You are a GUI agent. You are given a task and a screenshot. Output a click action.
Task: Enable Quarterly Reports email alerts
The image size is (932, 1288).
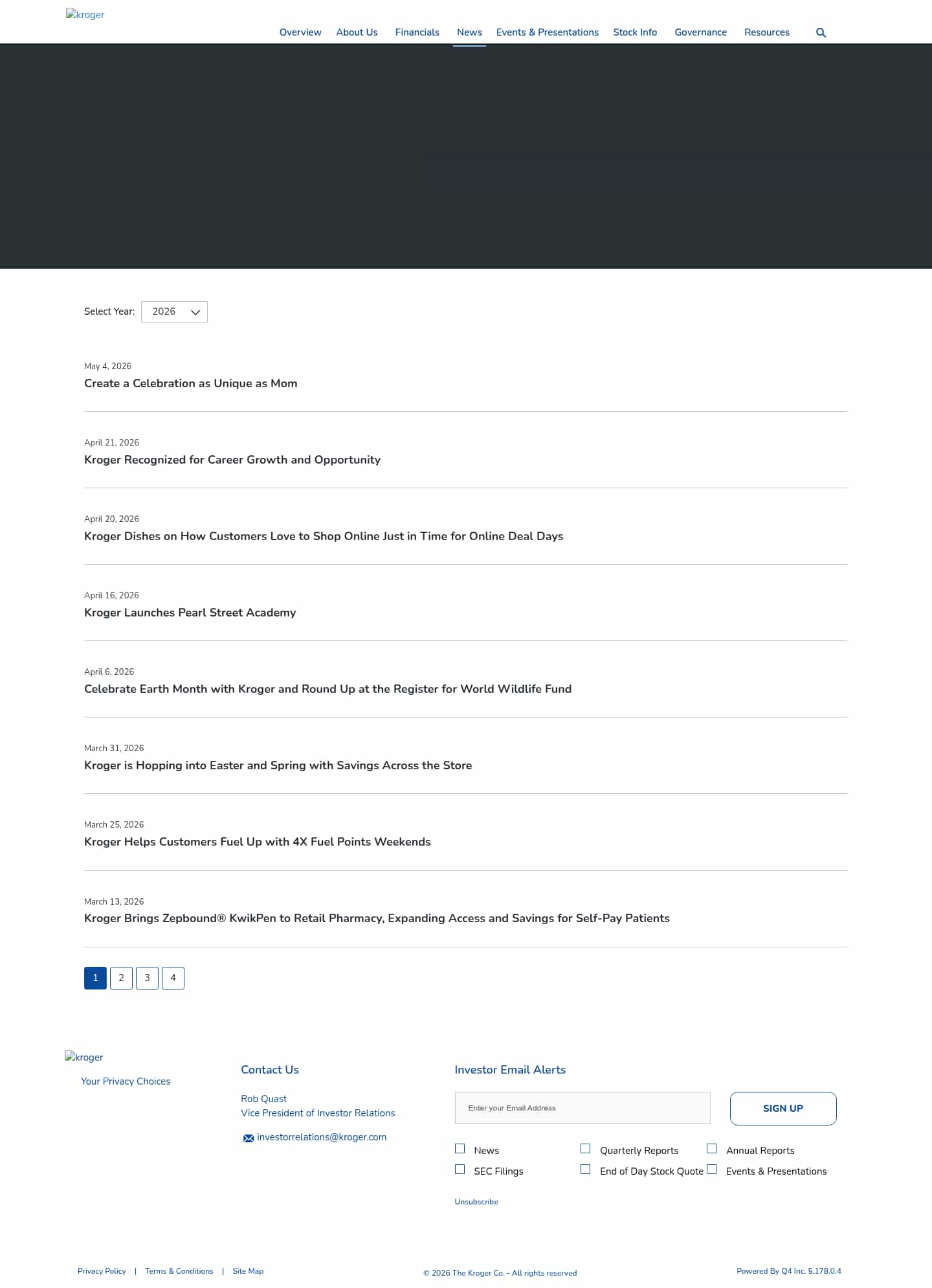click(x=585, y=1149)
